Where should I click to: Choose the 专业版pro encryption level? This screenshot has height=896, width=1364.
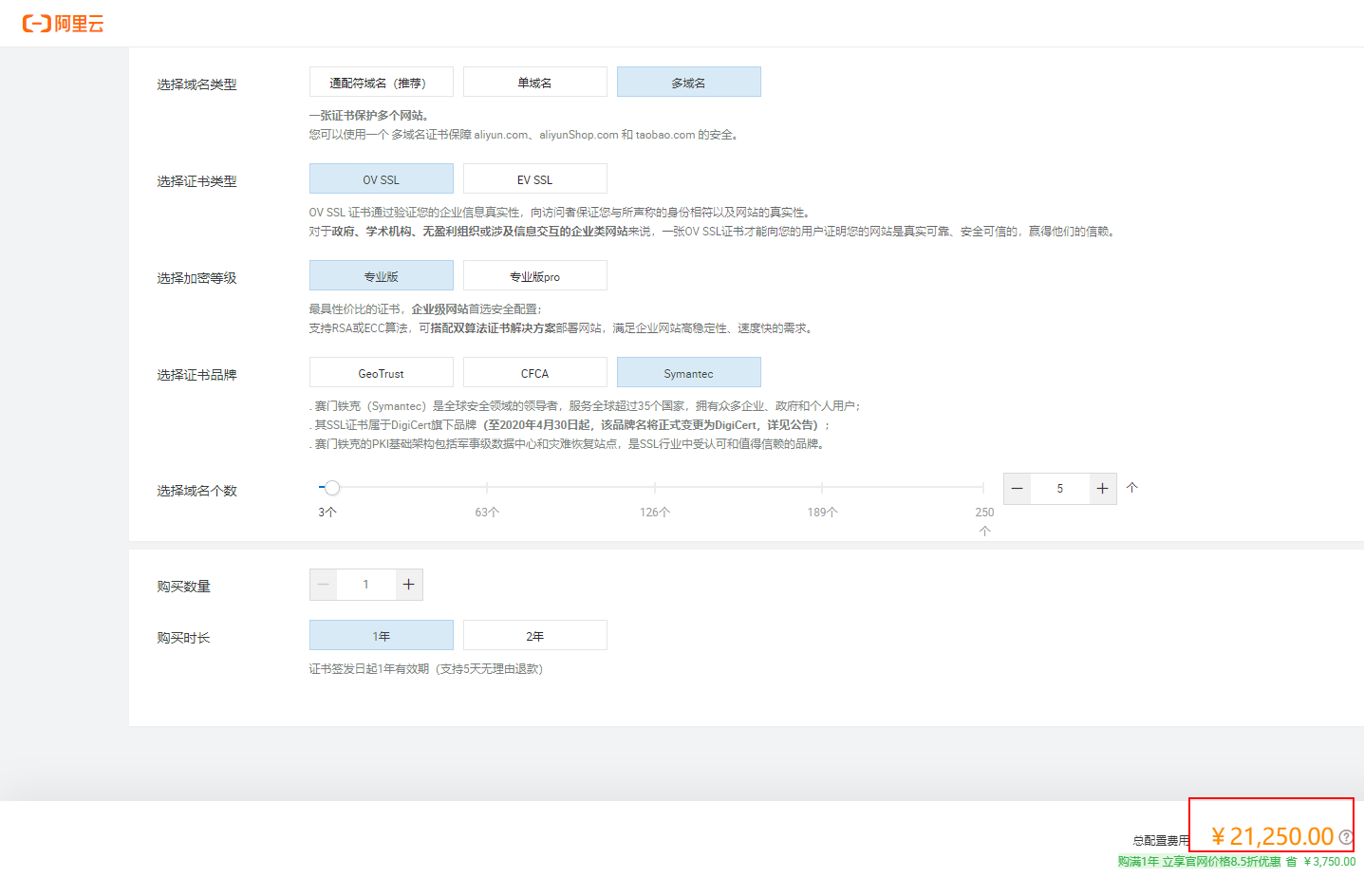[535, 276]
